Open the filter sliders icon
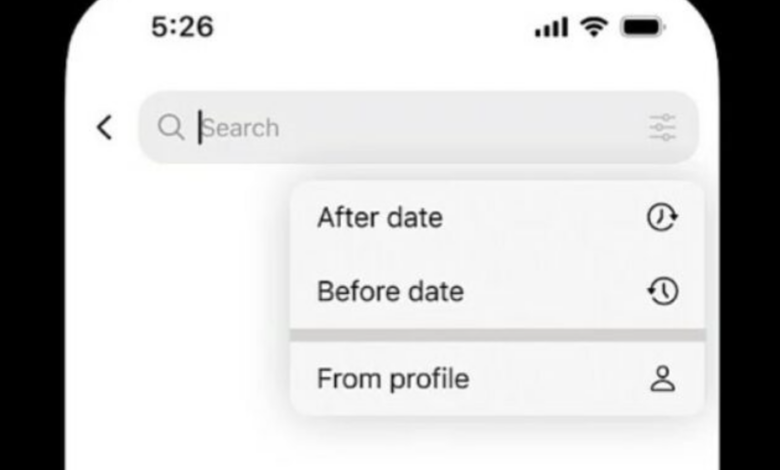 click(x=663, y=127)
